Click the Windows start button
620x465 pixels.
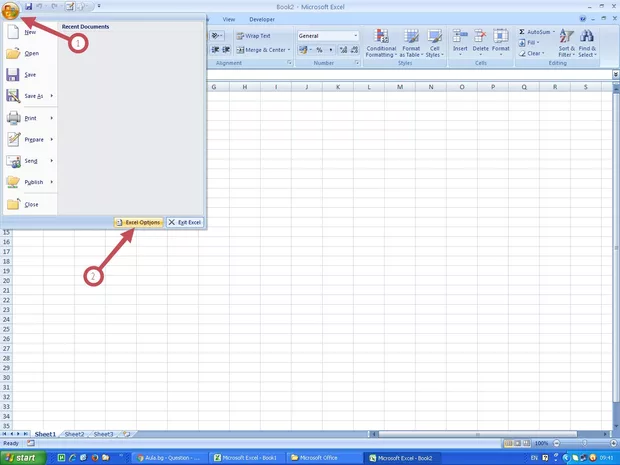(23, 458)
